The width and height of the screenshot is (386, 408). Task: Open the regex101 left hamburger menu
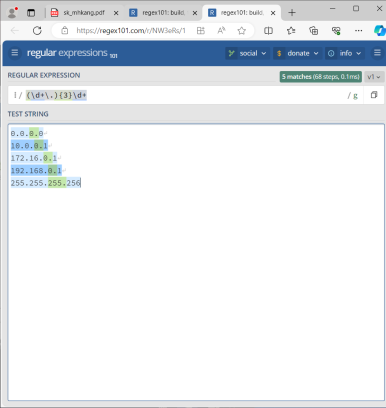(x=15, y=53)
